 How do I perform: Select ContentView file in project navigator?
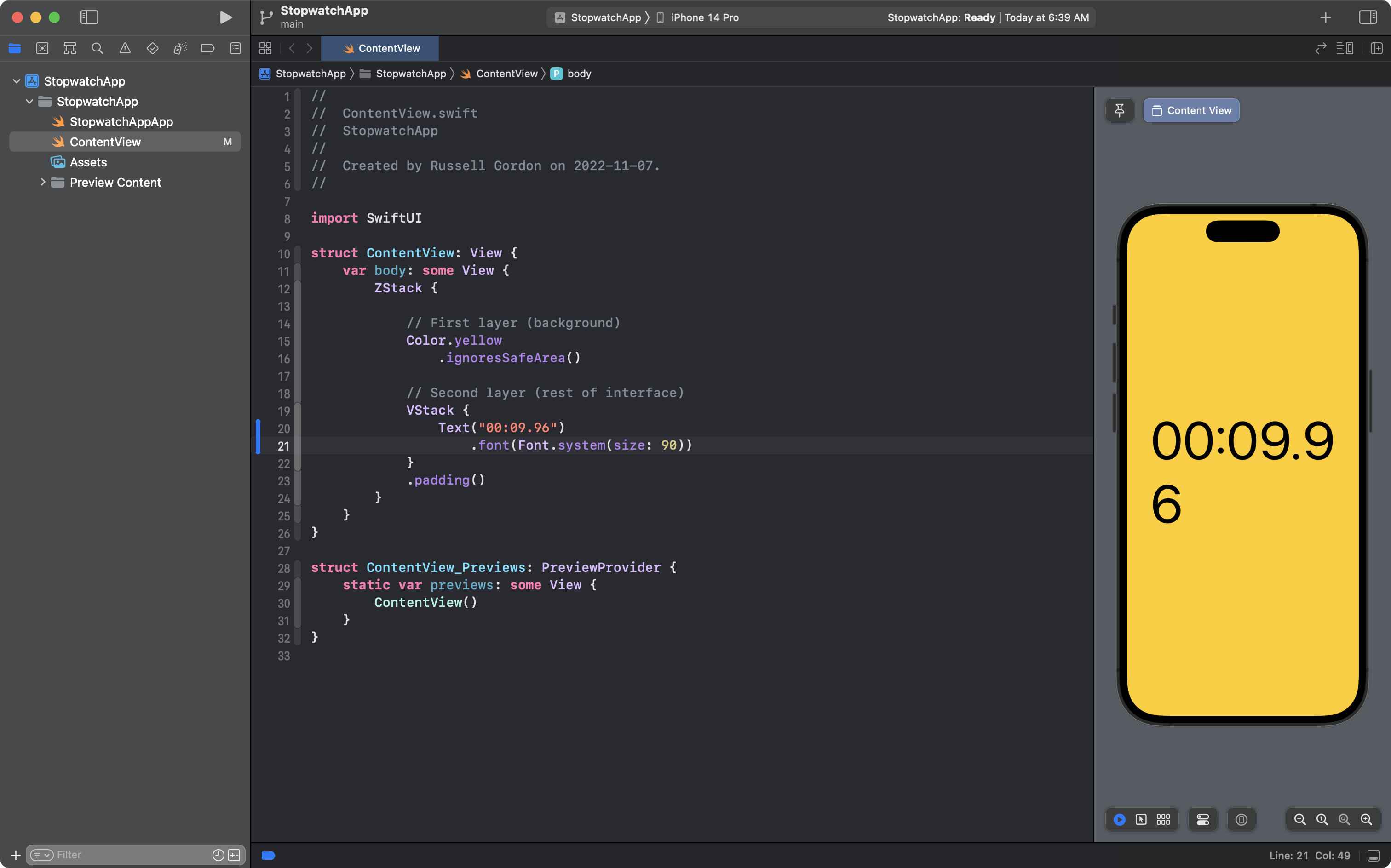tap(105, 141)
